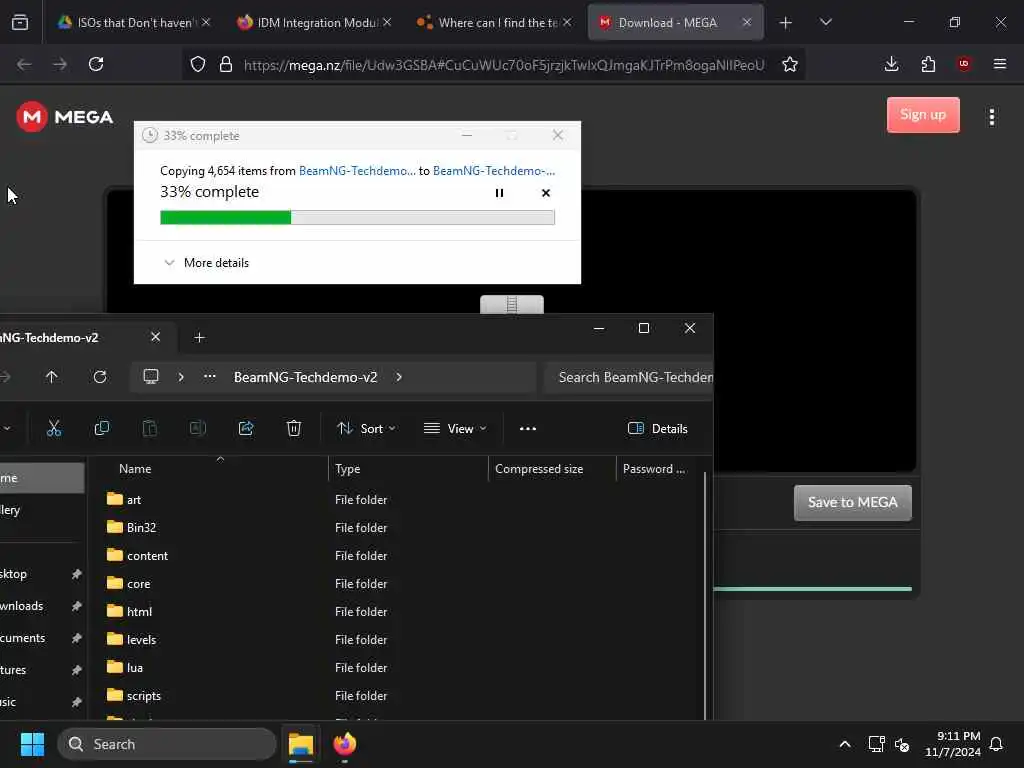Click the shield tracking protection icon
Screen dimensions: 1024x768
point(198,64)
